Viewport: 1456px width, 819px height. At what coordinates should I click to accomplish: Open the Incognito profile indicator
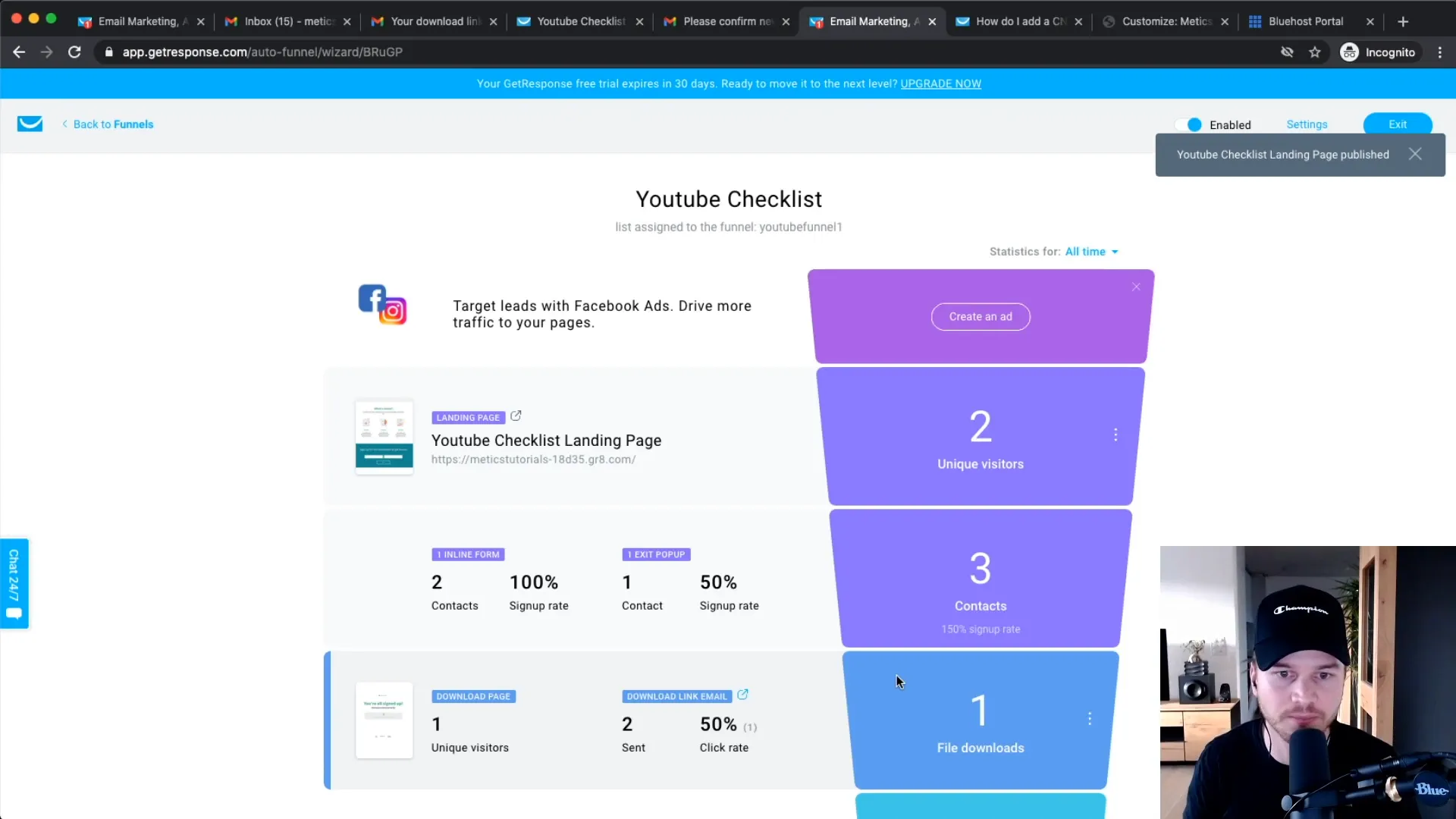[x=1378, y=52]
